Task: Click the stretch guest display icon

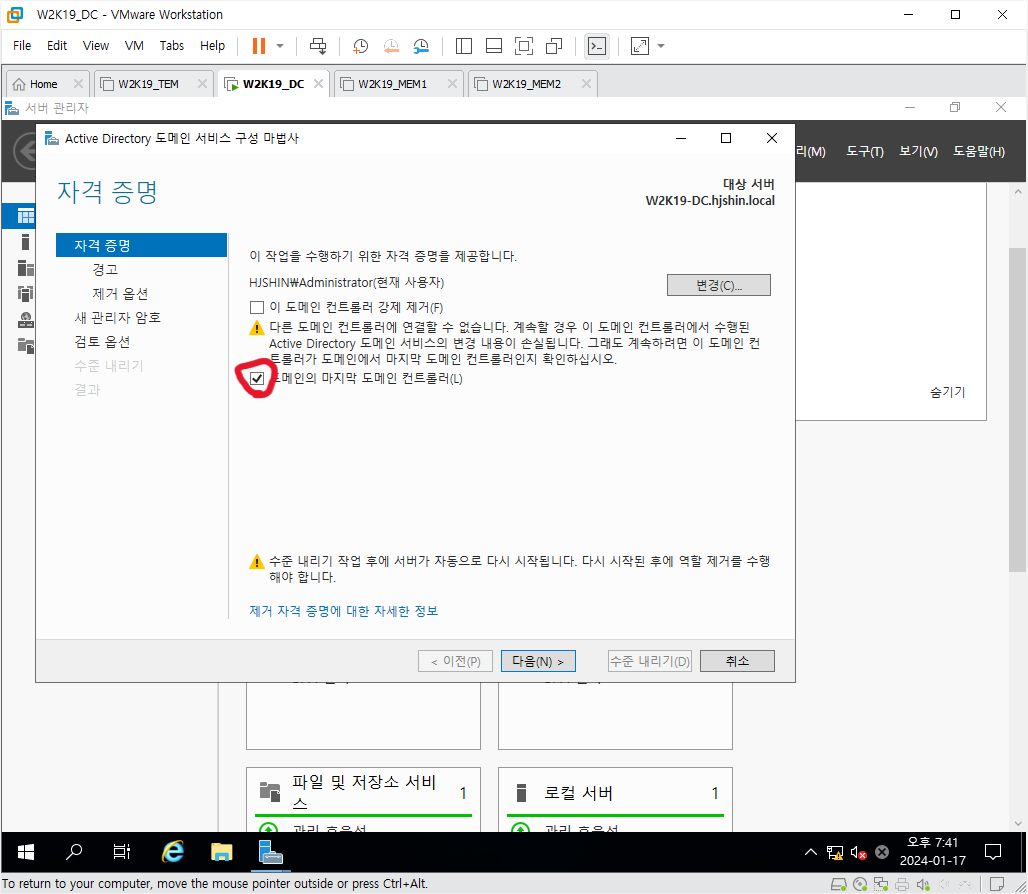Action: (x=639, y=46)
